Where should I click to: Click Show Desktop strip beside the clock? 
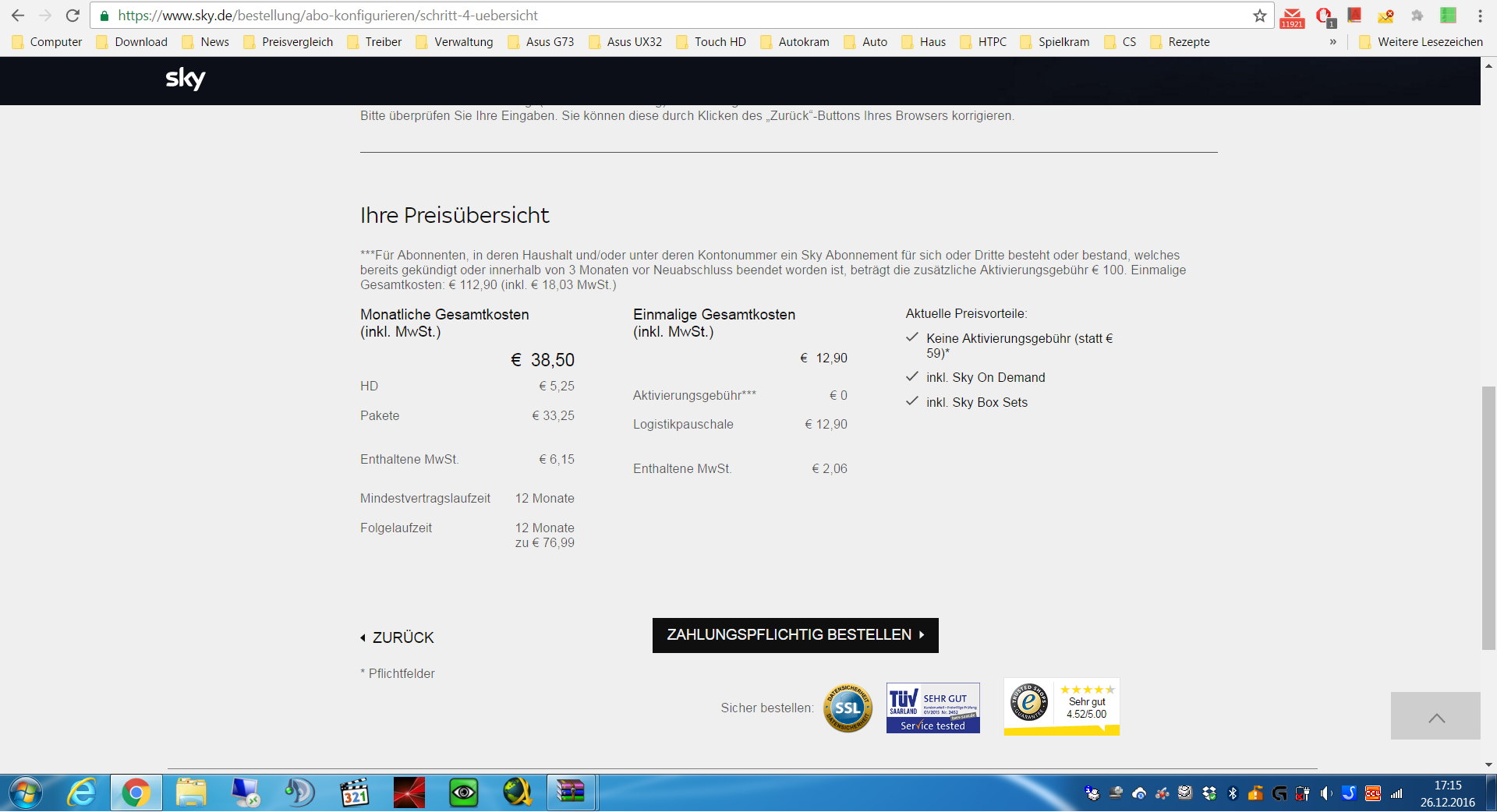(x=1491, y=793)
